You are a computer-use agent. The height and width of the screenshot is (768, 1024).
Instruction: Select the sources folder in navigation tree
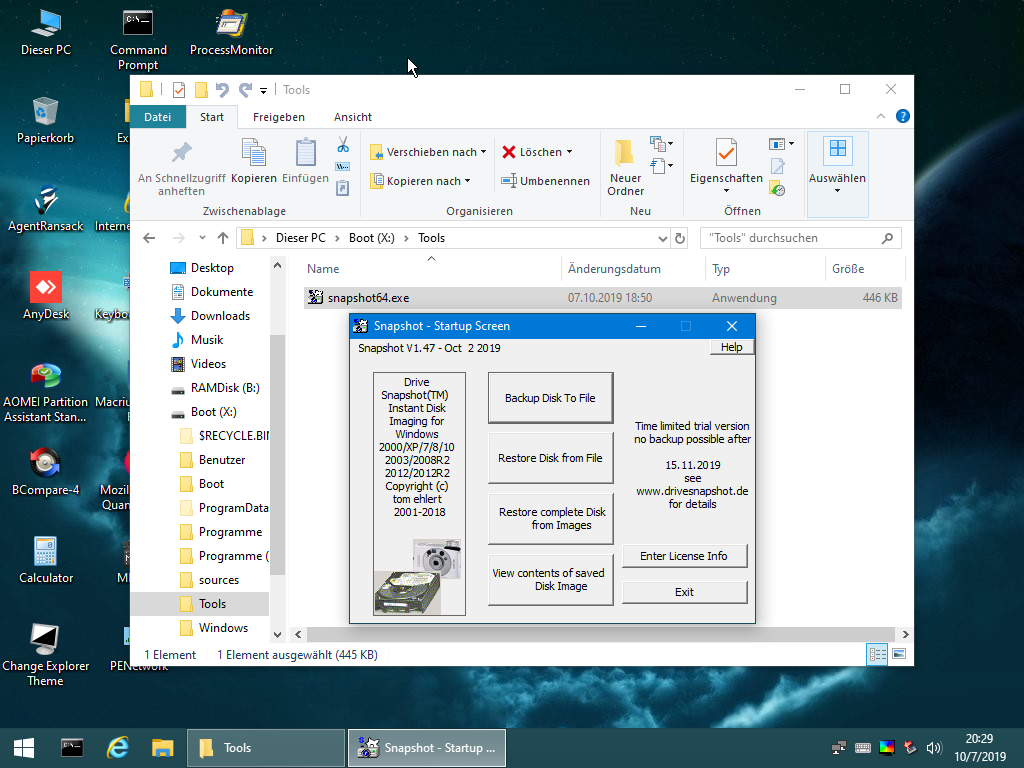218,580
